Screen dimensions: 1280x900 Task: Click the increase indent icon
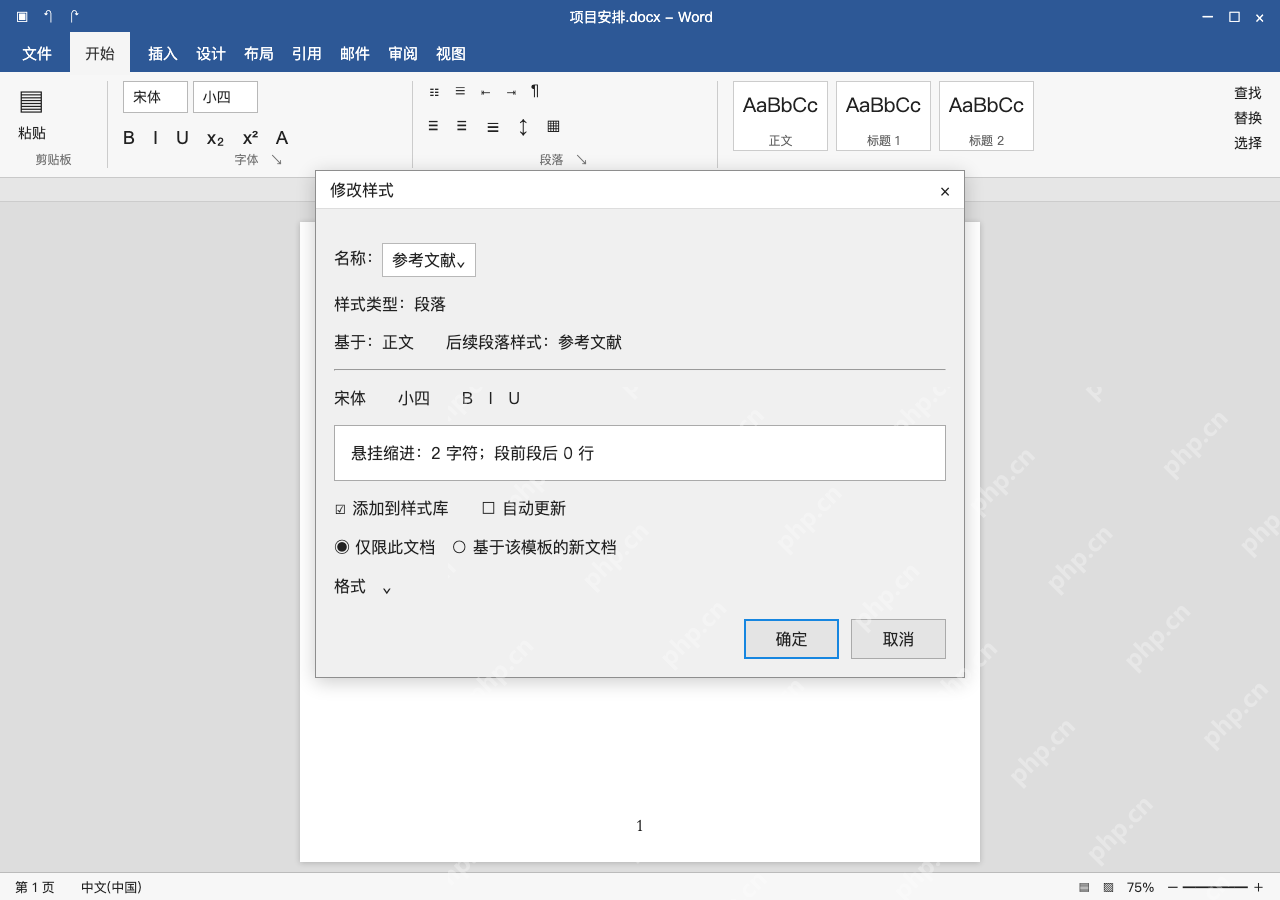(x=511, y=92)
